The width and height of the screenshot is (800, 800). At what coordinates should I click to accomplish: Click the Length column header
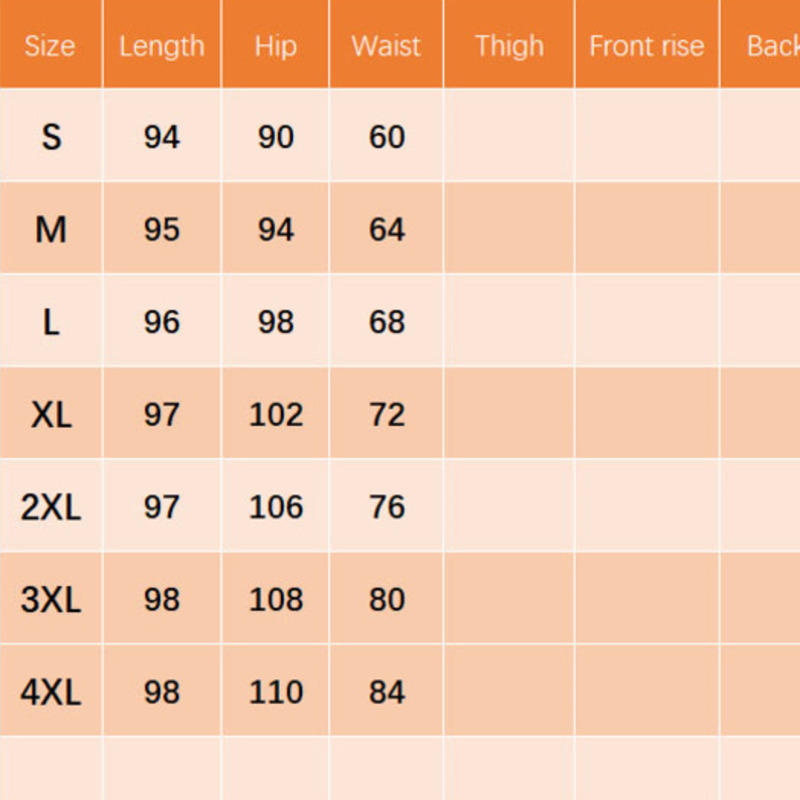(161, 46)
